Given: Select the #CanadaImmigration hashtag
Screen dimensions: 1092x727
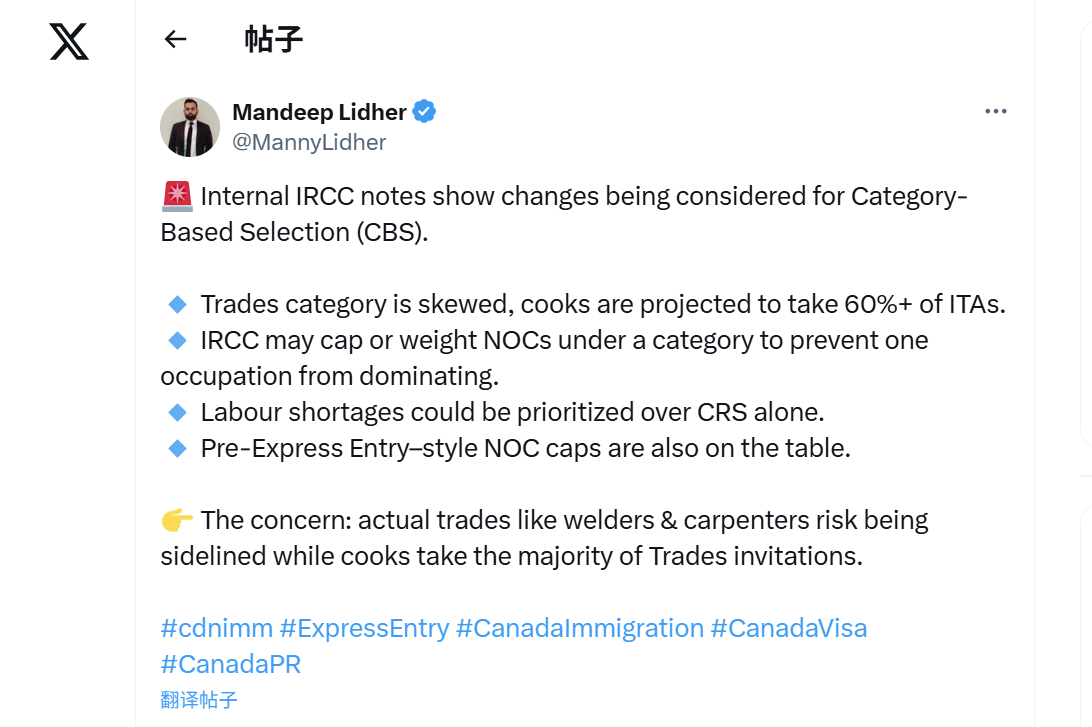Looking at the screenshot, I should point(579,628).
